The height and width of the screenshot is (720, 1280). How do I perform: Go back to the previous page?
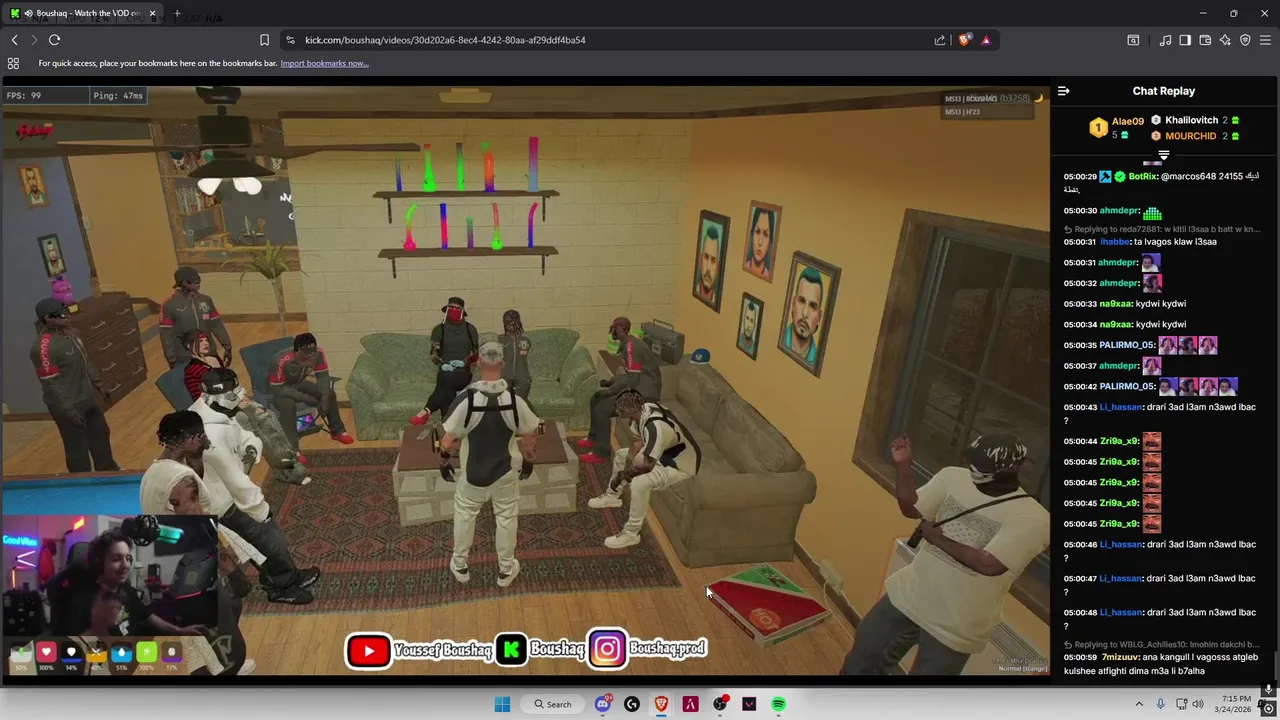click(x=14, y=40)
